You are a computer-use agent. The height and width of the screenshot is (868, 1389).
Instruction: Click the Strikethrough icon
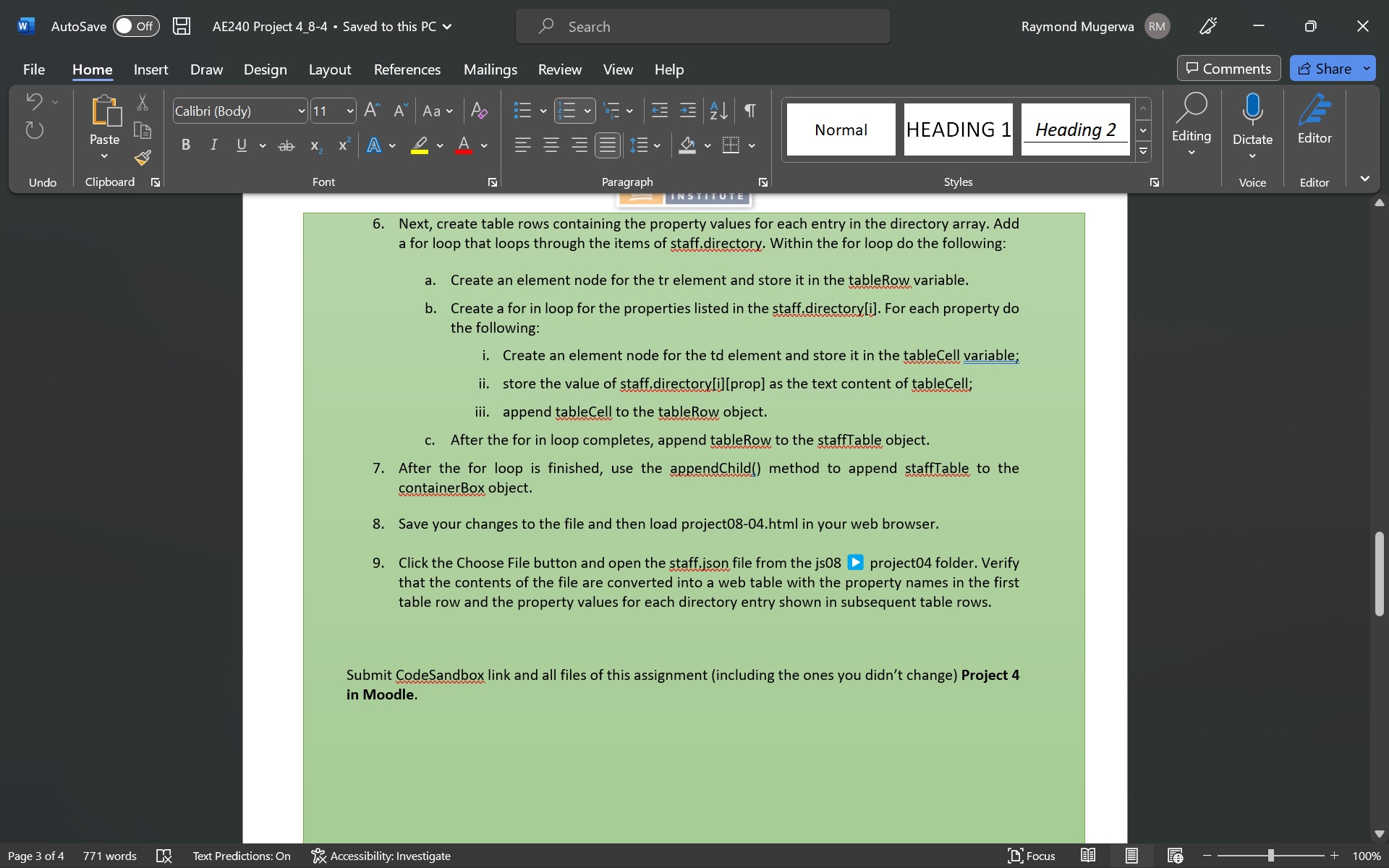(286, 145)
